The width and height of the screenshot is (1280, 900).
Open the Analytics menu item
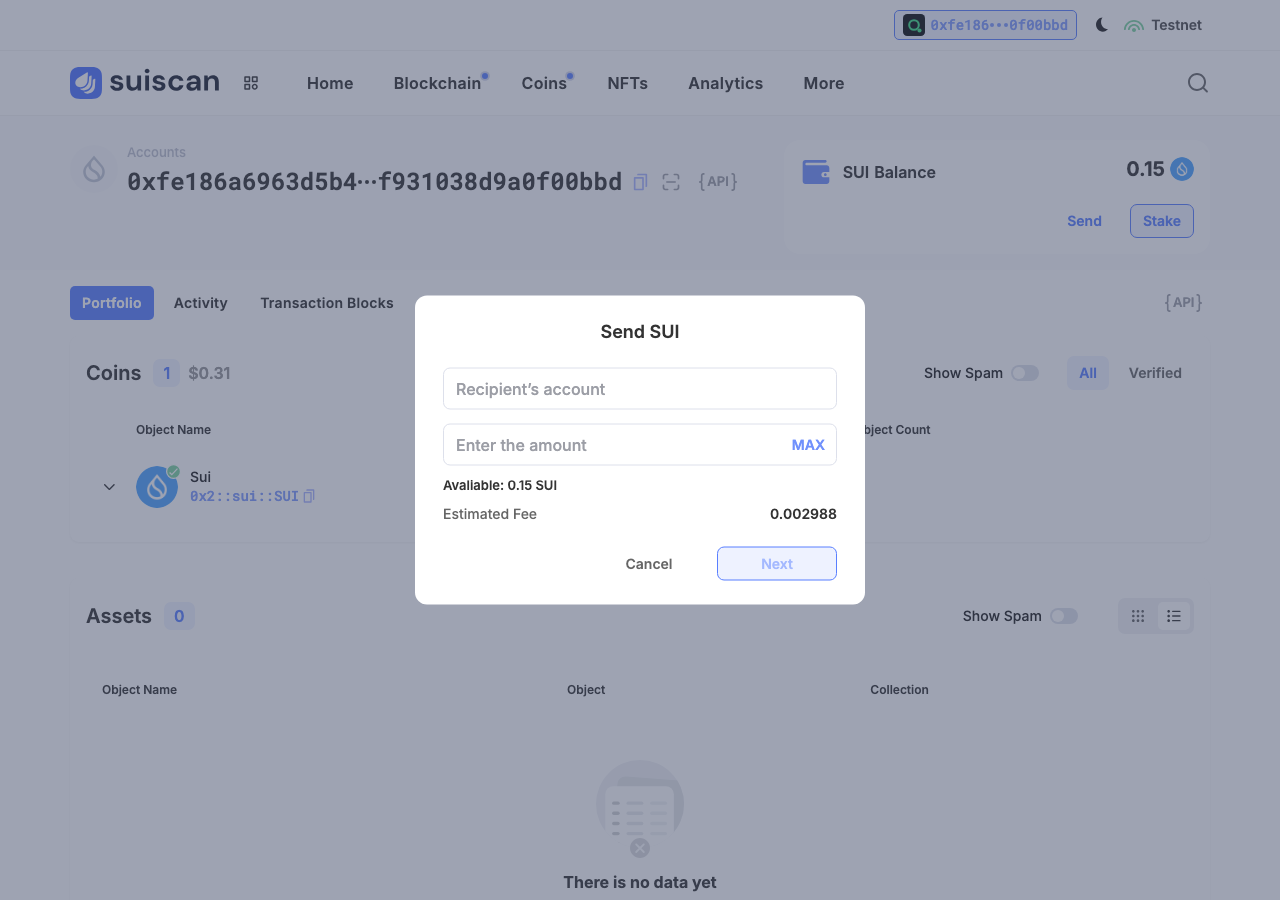click(725, 83)
